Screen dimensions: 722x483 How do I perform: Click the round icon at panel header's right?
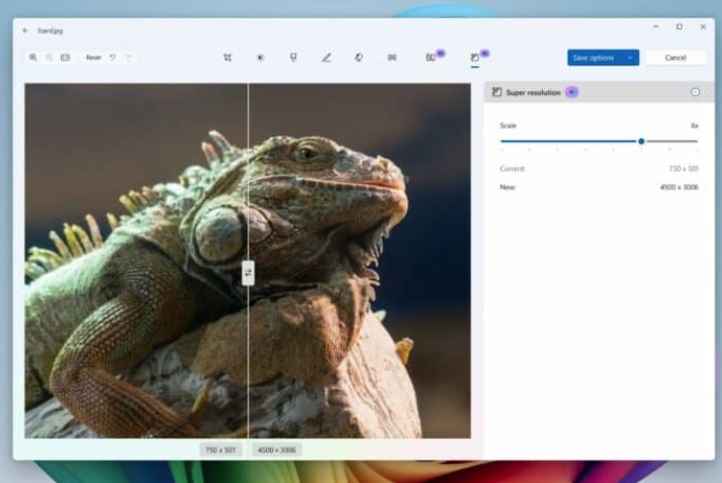pos(695,92)
